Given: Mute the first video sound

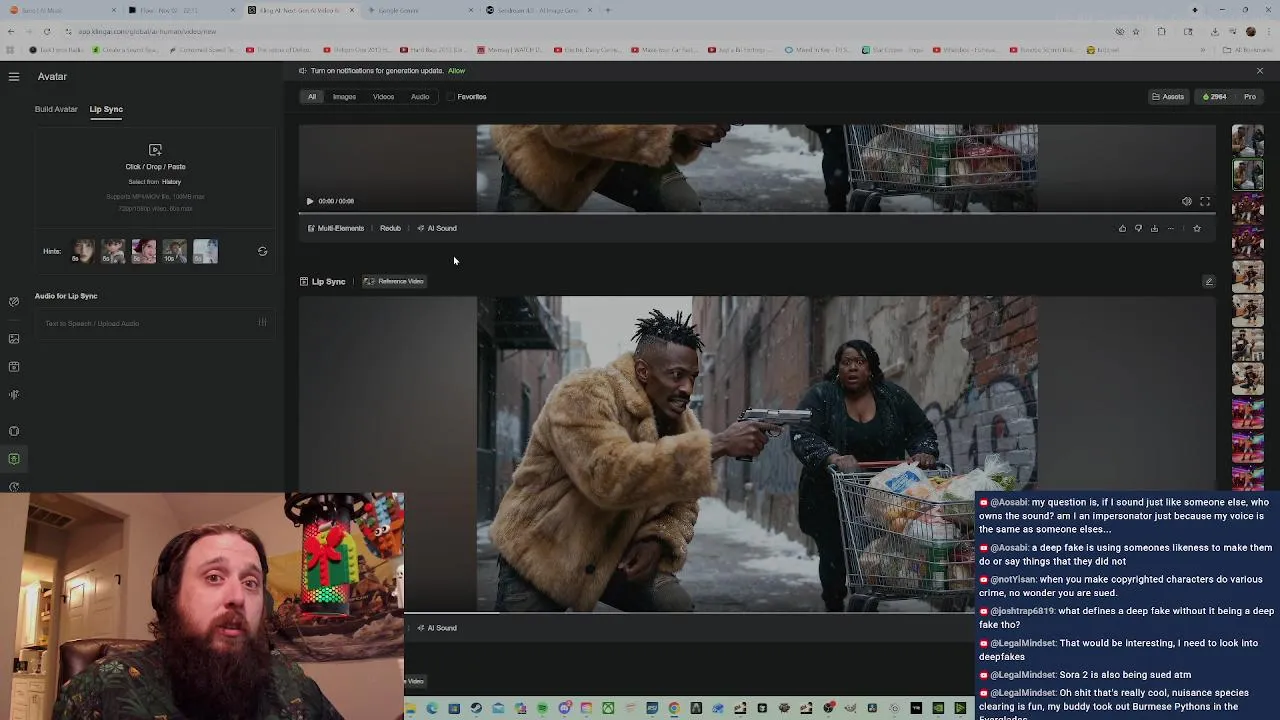Looking at the screenshot, I should (1186, 201).
